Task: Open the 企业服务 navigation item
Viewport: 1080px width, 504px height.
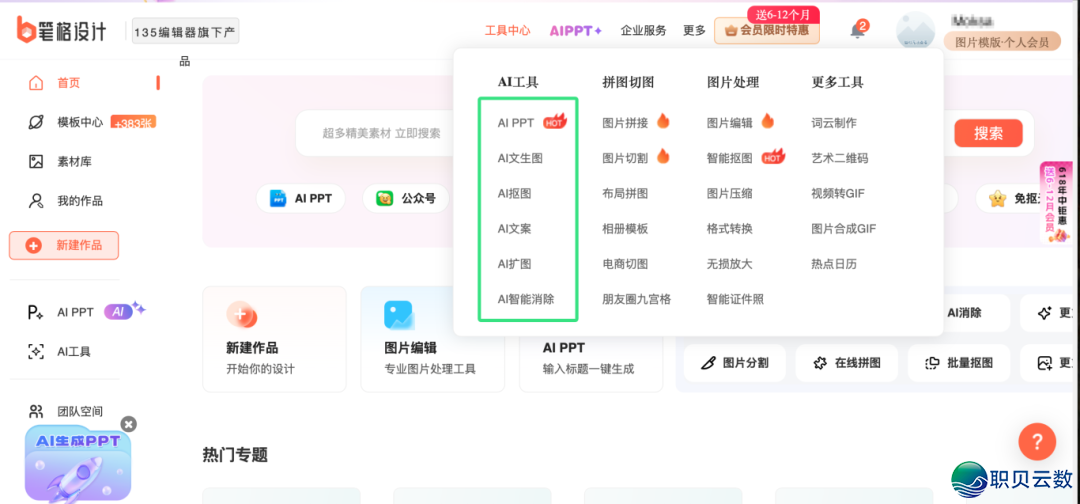Action: tap(643, 31)
